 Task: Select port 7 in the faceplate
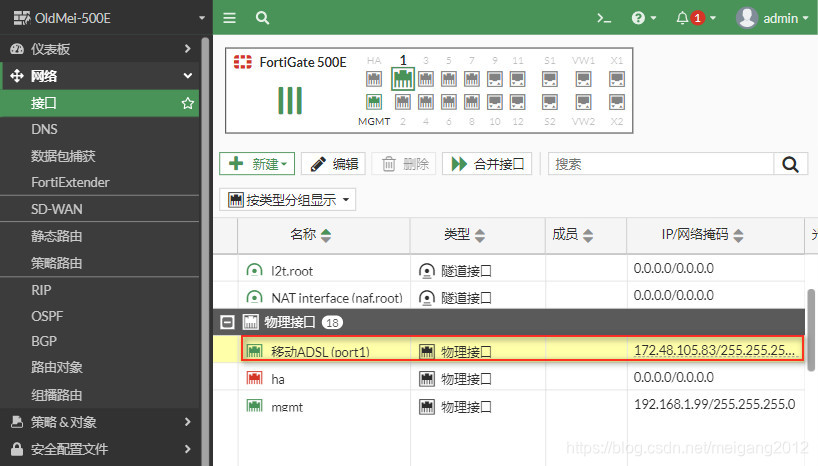click(x=472, y=79)
